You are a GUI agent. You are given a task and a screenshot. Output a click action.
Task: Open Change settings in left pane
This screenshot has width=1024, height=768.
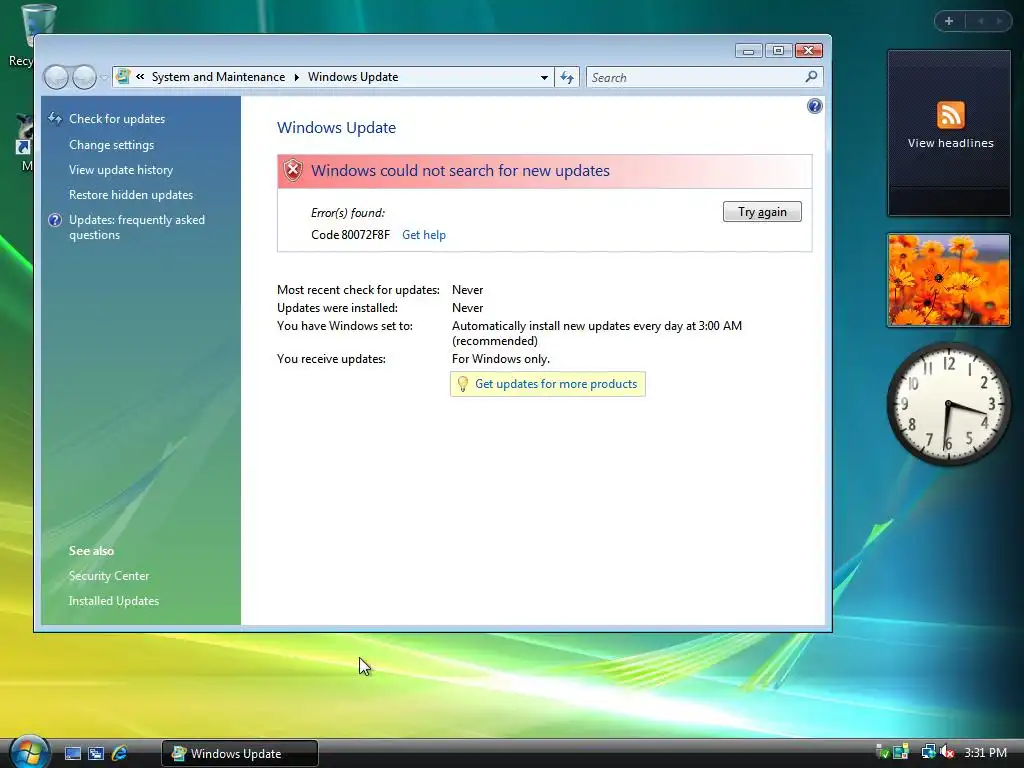(112, 145)
